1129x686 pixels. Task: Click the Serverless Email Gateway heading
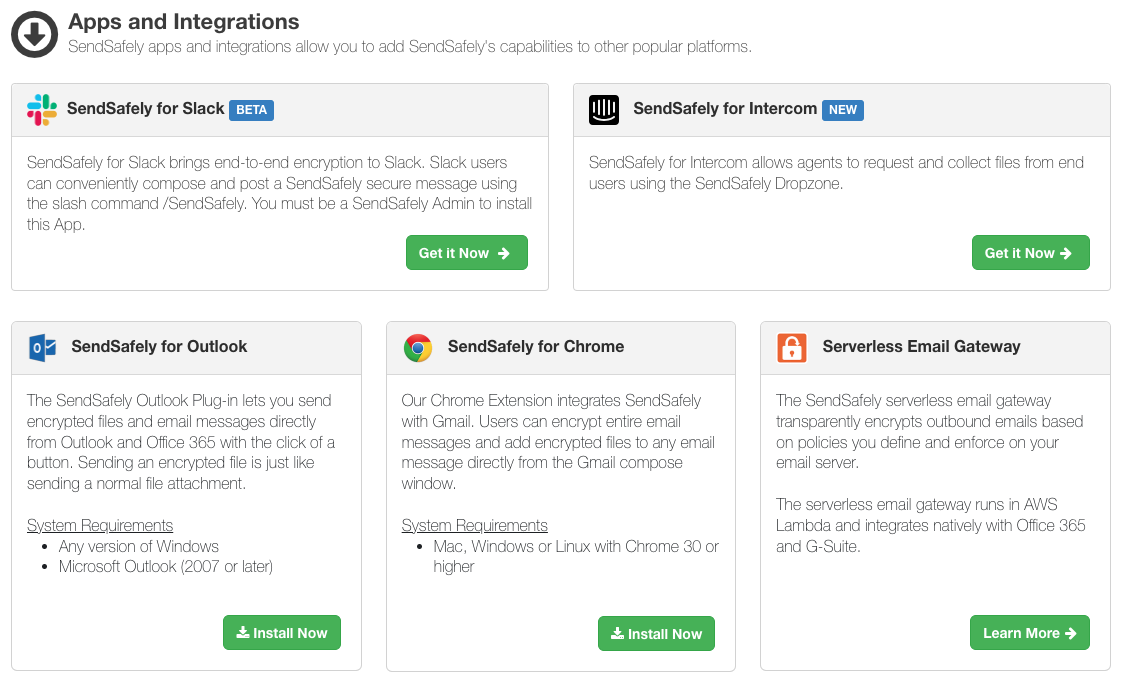tap(922, 347)
